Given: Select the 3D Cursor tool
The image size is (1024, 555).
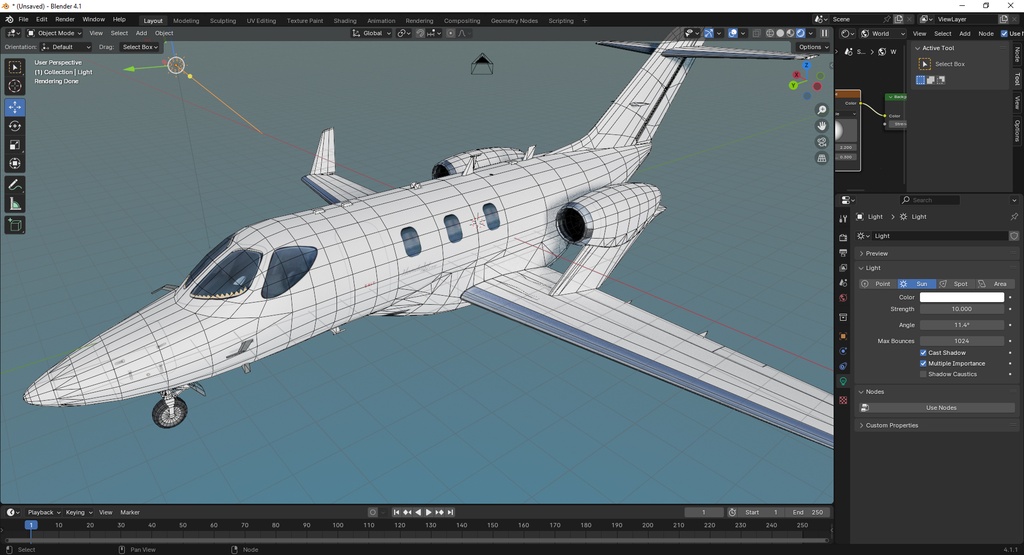Looking at the screenshot, I should tap(15, 86).
